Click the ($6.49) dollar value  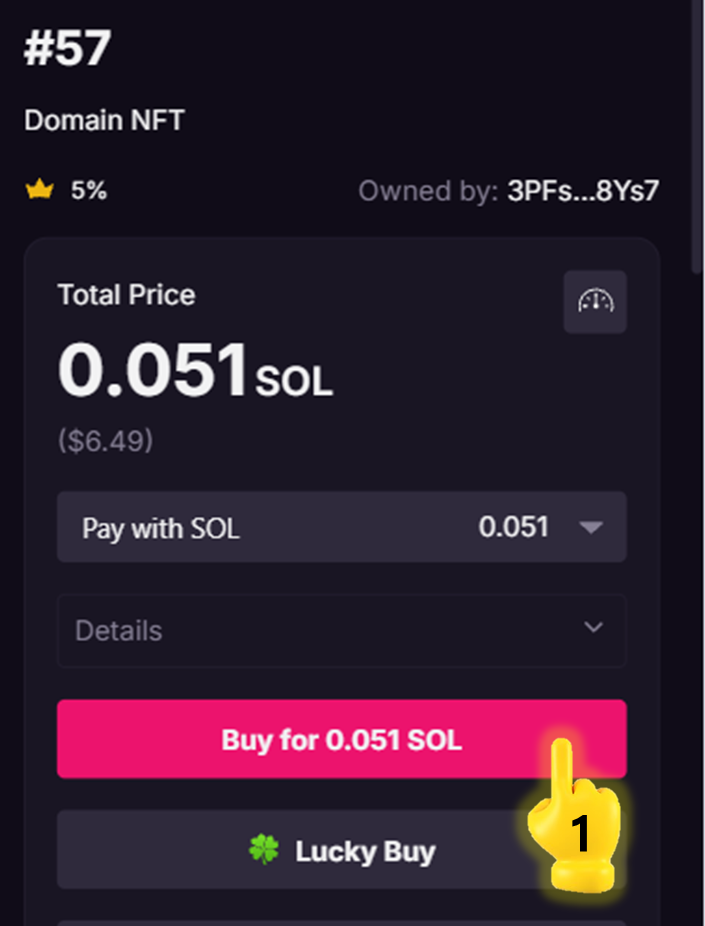[x=105, y=441]
